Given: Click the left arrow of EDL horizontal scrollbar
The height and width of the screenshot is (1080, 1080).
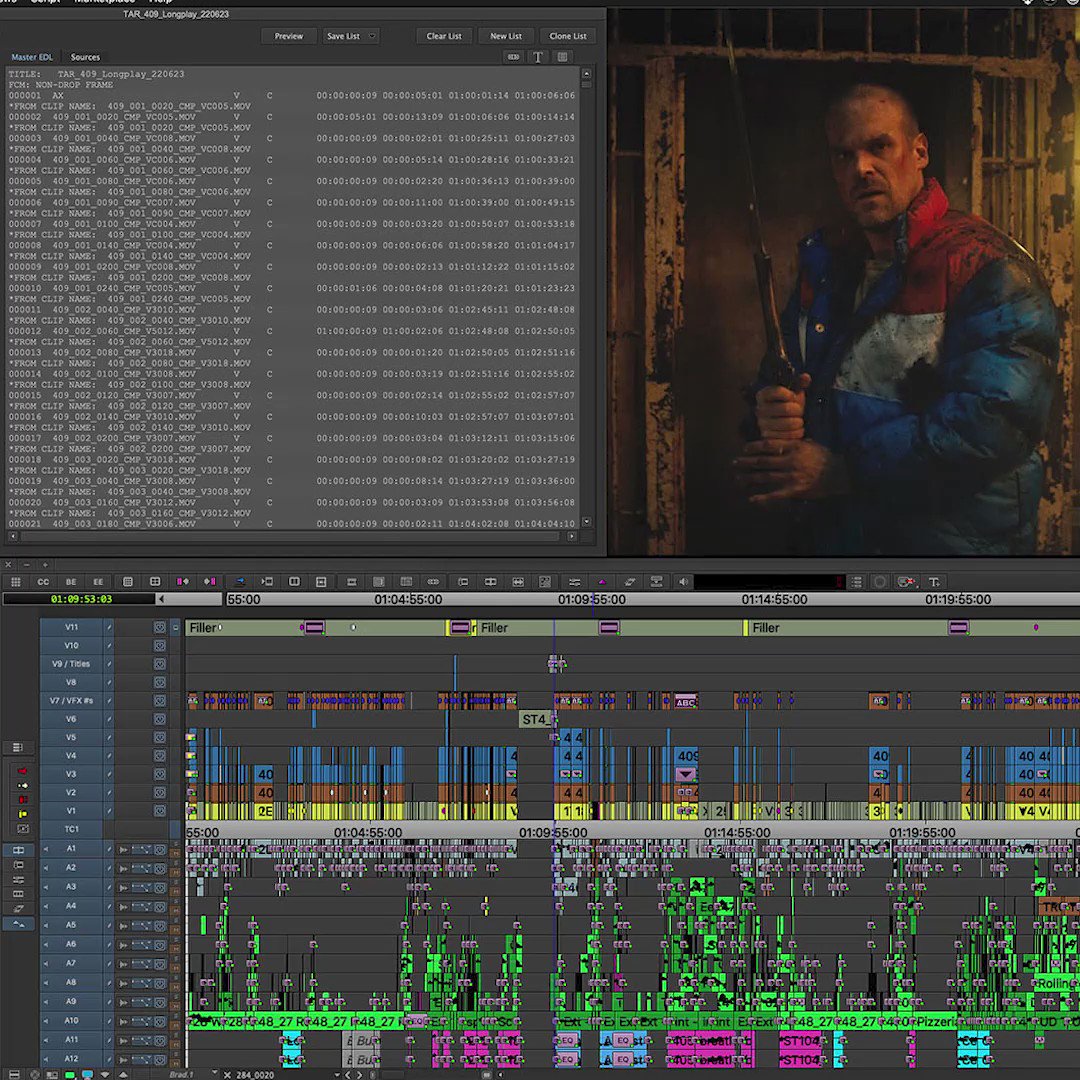Looking at the screenshot, I should tap(12, 536).
